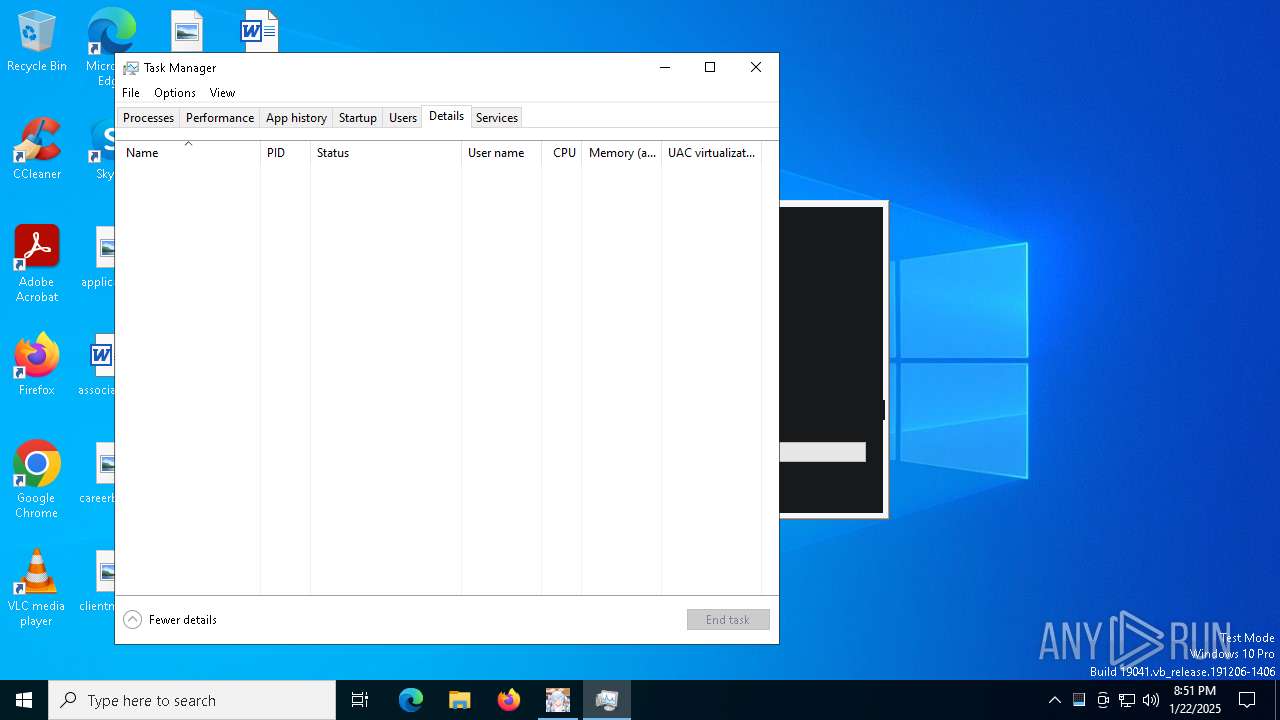
Task: Sort by UAC virtualization column header
Action: coord(711,152)
